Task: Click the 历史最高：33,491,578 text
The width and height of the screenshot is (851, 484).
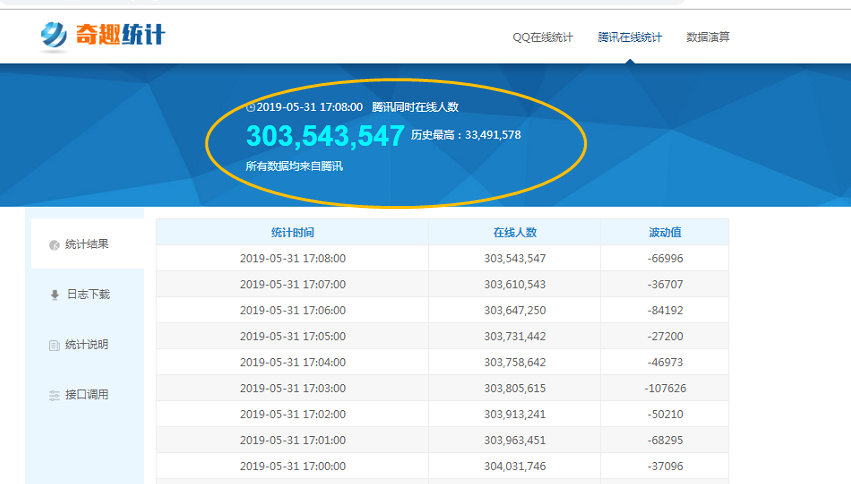Action: pos(466,135)
